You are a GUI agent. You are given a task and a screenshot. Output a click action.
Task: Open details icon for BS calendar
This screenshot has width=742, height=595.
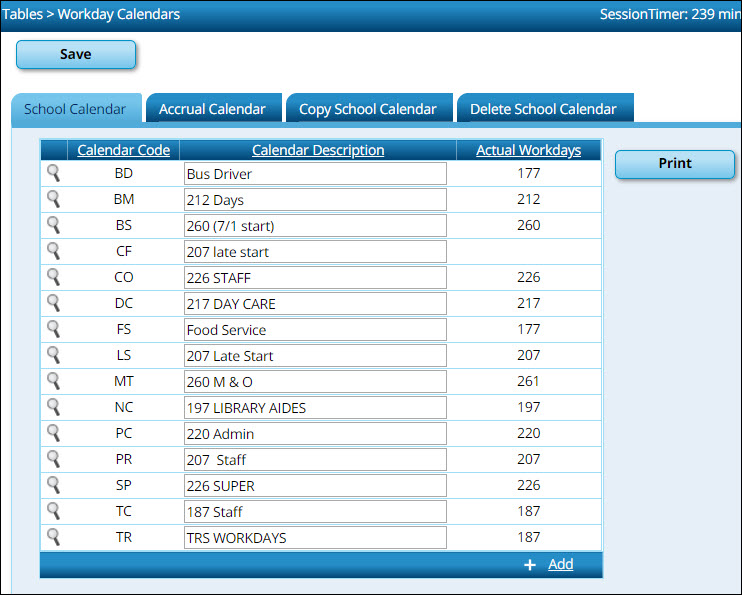coord(54,225)
